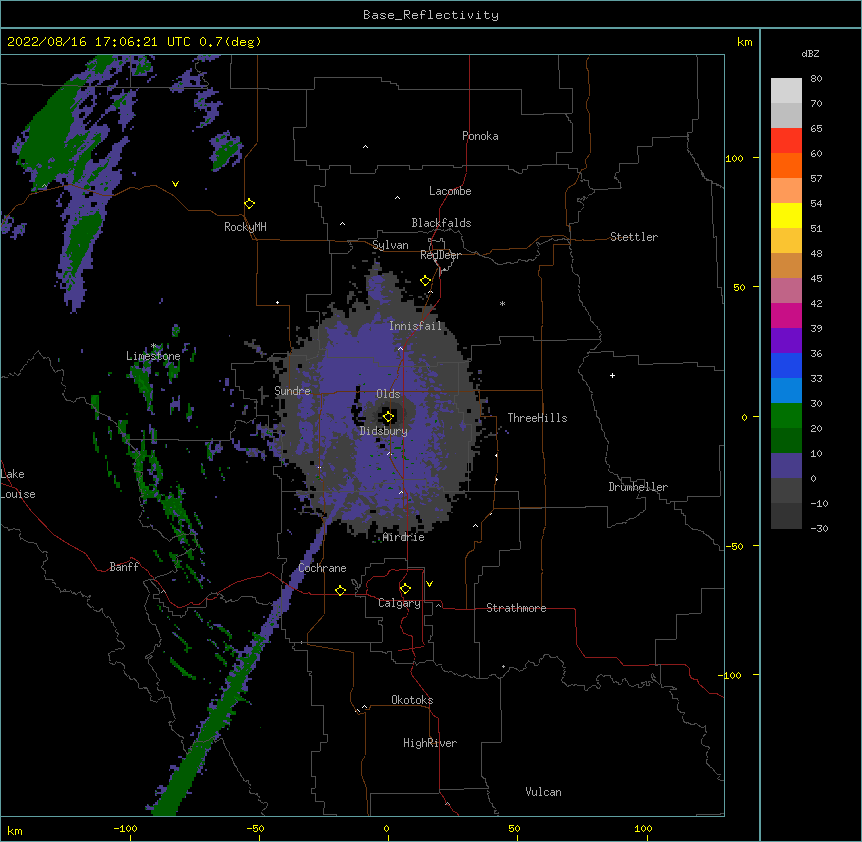Viewport: 862px width, 842px height.
Task: Click the yellow diamond marker above RockyMH
Action: 249,204
